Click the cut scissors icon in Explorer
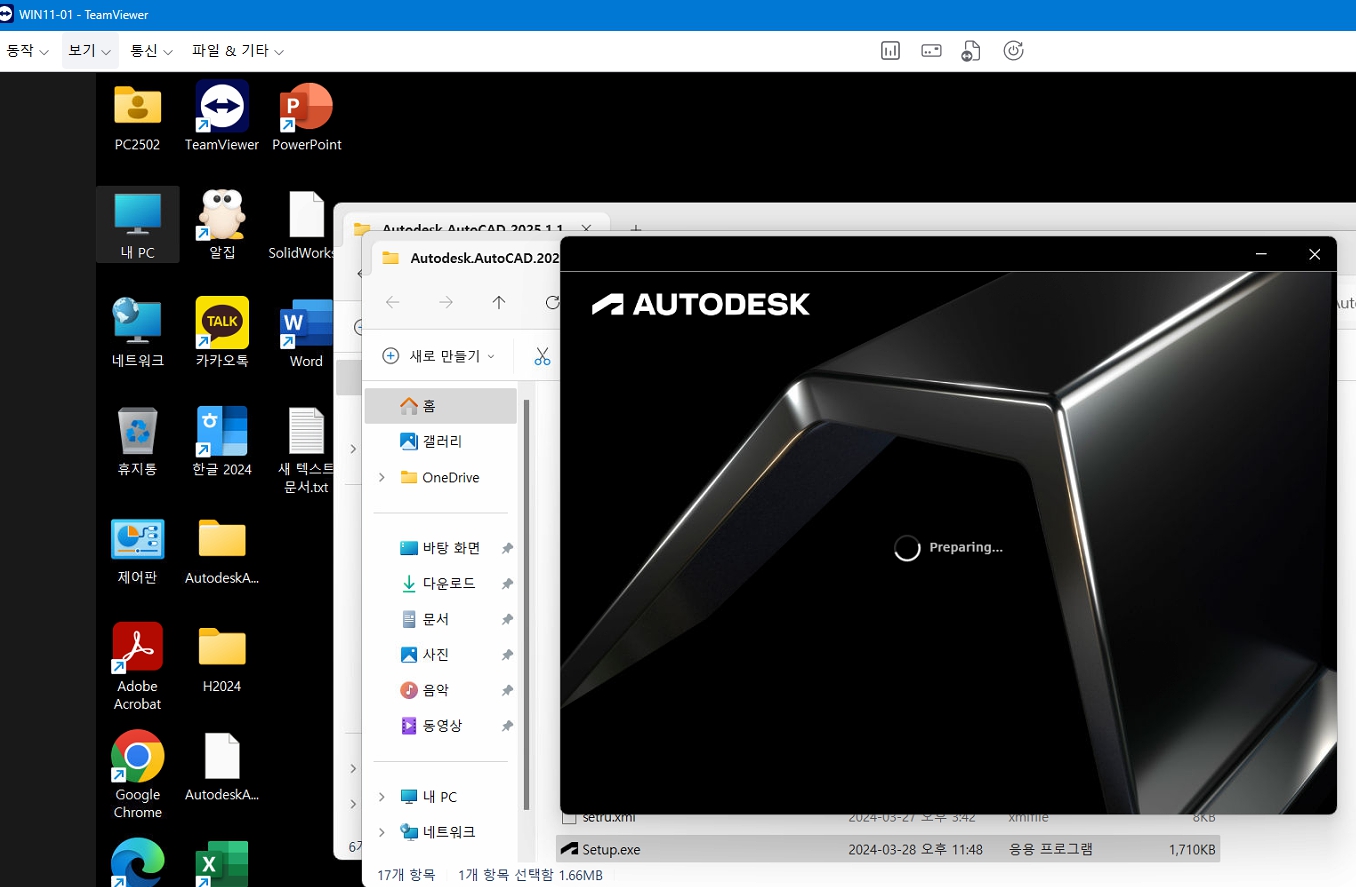The image size is (1356, 887). (542, 356)
